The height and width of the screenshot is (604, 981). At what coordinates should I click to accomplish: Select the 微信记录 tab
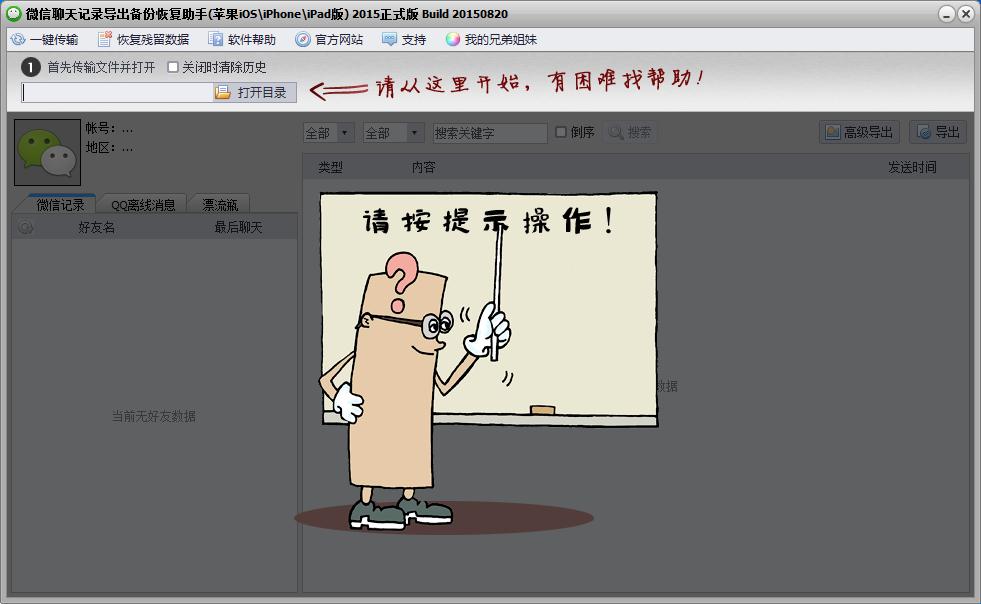60,205
